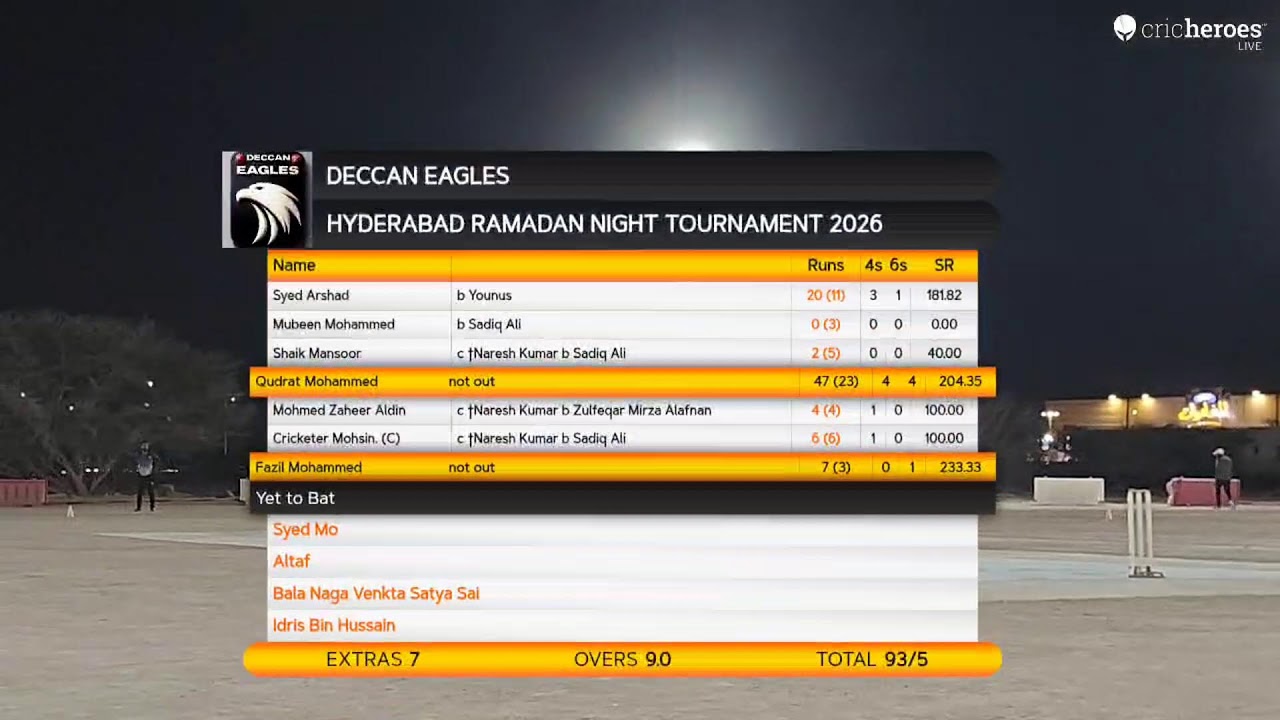This screenshot has height=720, width=1280.
Task: Click Cricketer Mohsin's runs 6 (6)
Action: pyautogui.click(x=828, y=438)
